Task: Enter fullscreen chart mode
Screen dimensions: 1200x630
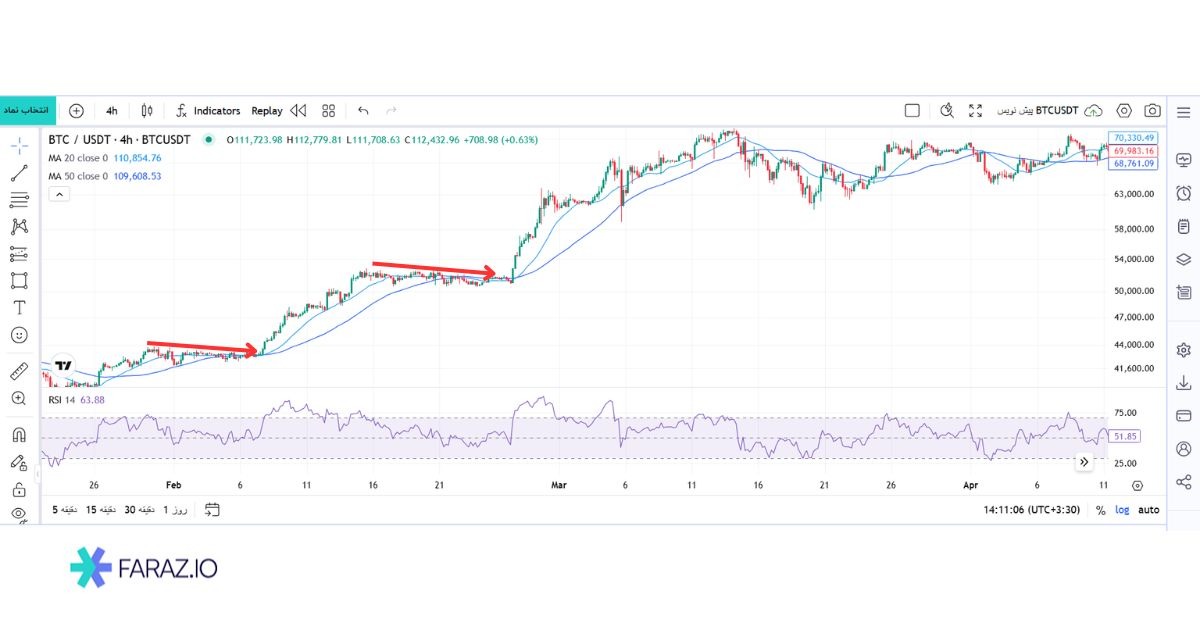Action: [976, 111]
